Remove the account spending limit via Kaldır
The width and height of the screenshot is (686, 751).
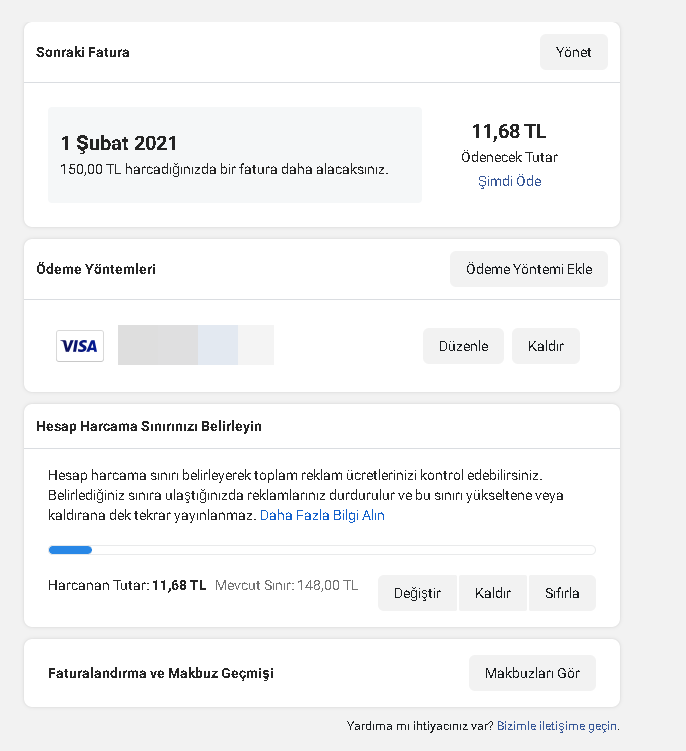(492, 593)
